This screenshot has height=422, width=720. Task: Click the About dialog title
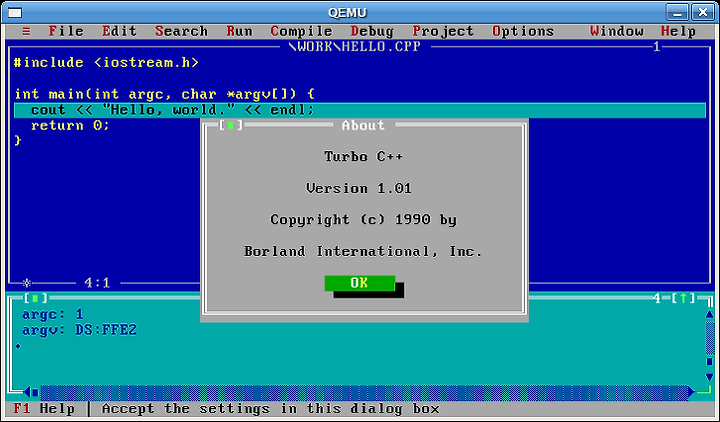(363, 125)
